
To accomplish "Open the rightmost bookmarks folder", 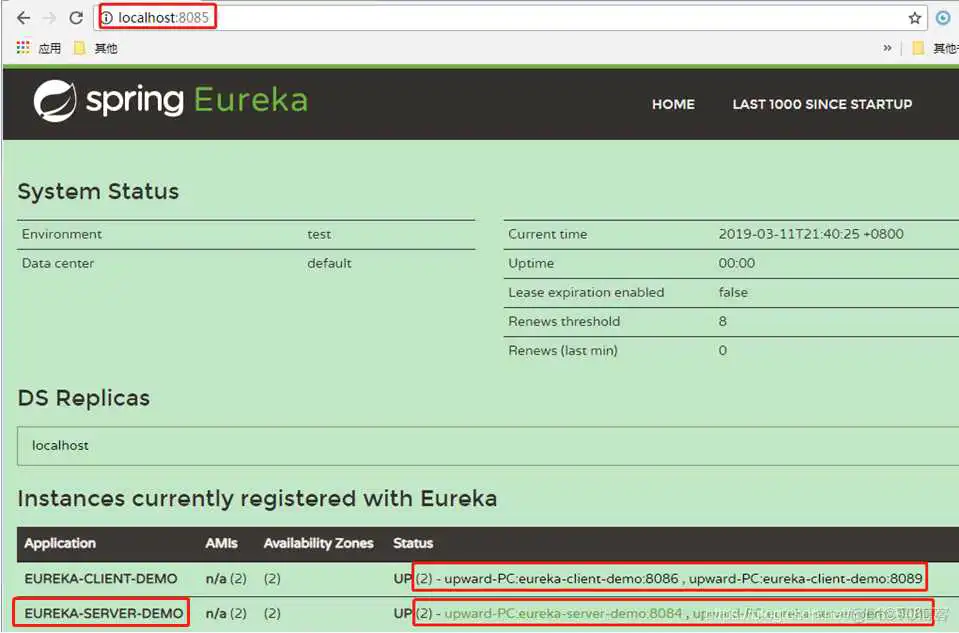I will (x=935, y=48).
